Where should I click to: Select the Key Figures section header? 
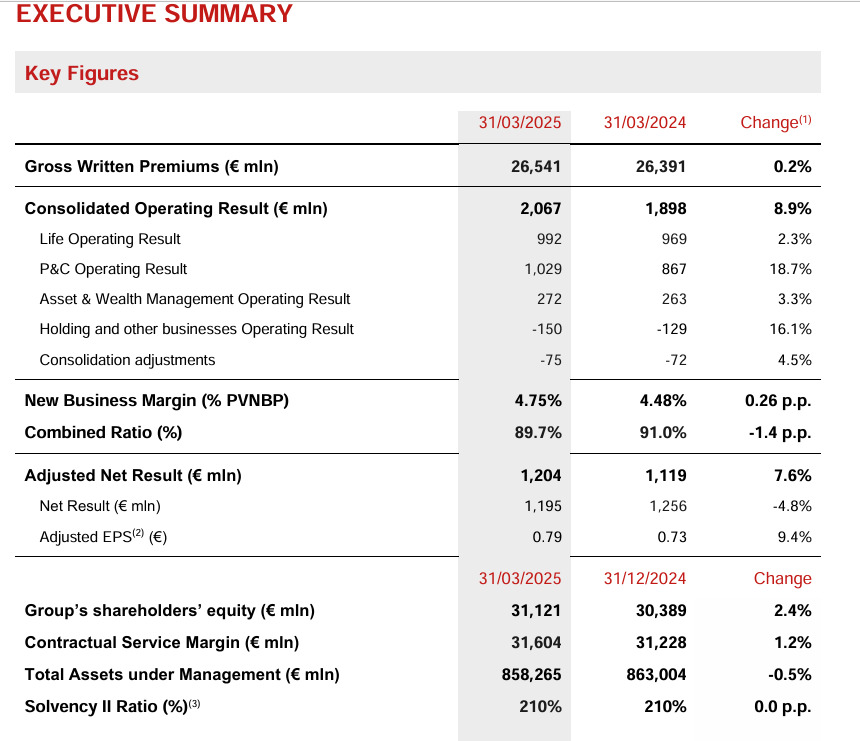pos(81,73)
